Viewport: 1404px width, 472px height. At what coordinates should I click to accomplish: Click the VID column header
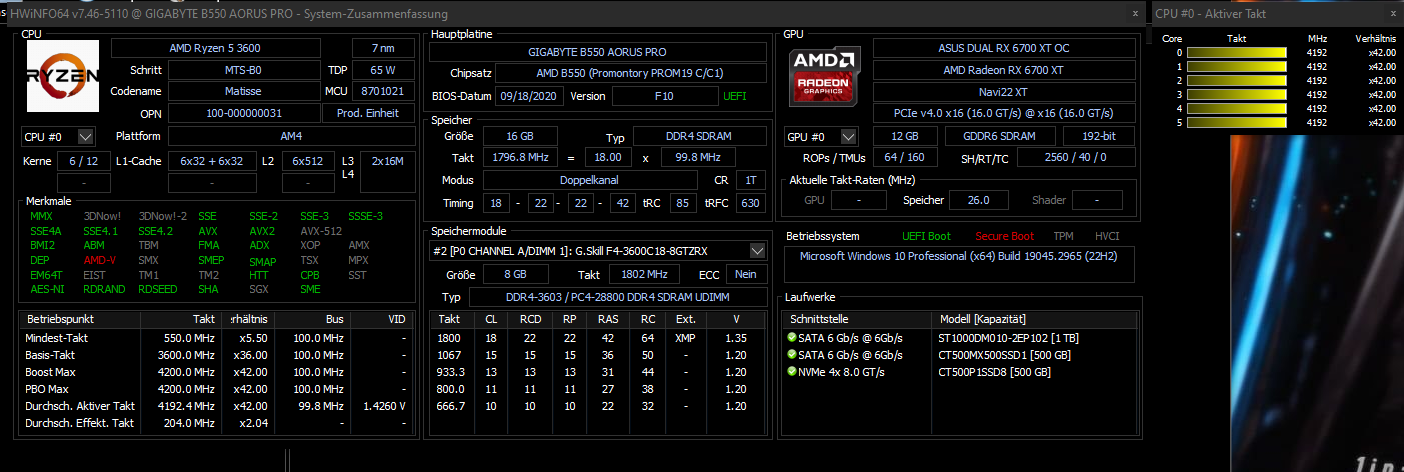pos(379,320)
